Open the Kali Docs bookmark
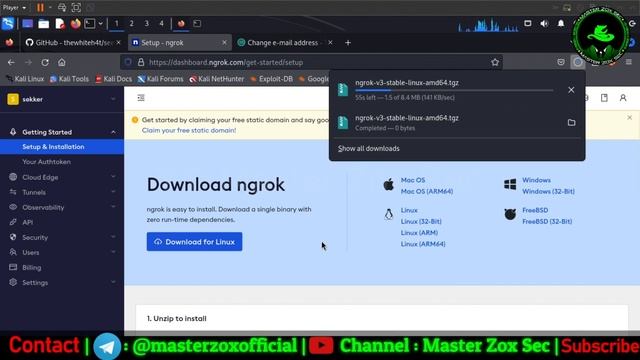The width and height of the screenshot is (640, 360). click(113, 79)
